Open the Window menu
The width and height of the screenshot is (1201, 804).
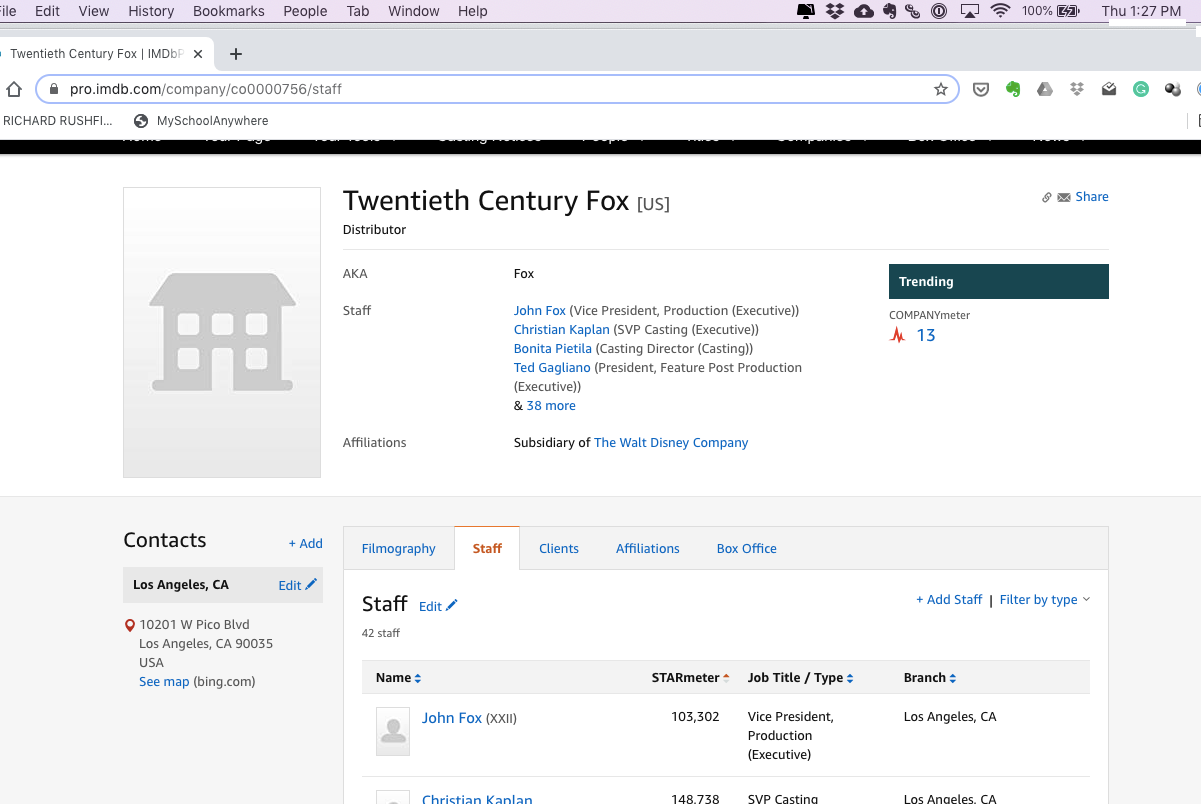pos(413,11)
